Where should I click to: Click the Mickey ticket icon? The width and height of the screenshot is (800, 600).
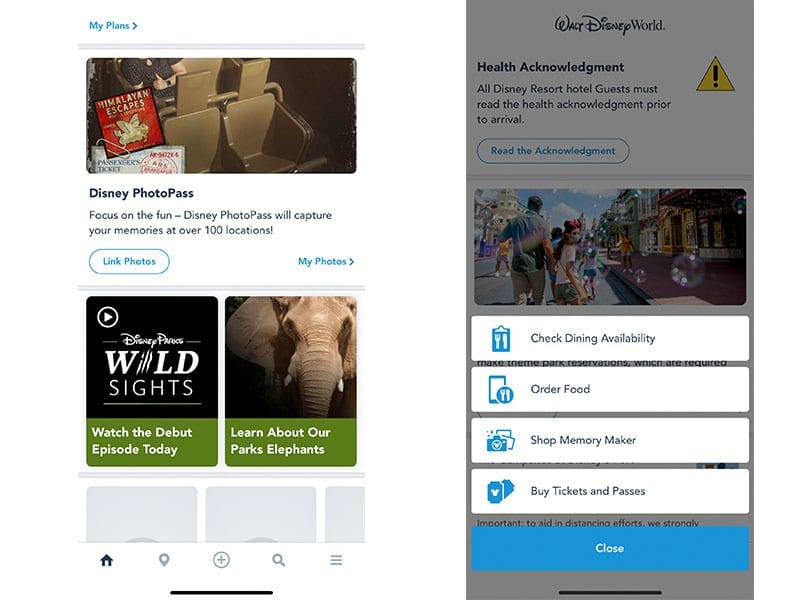[501, 491]
